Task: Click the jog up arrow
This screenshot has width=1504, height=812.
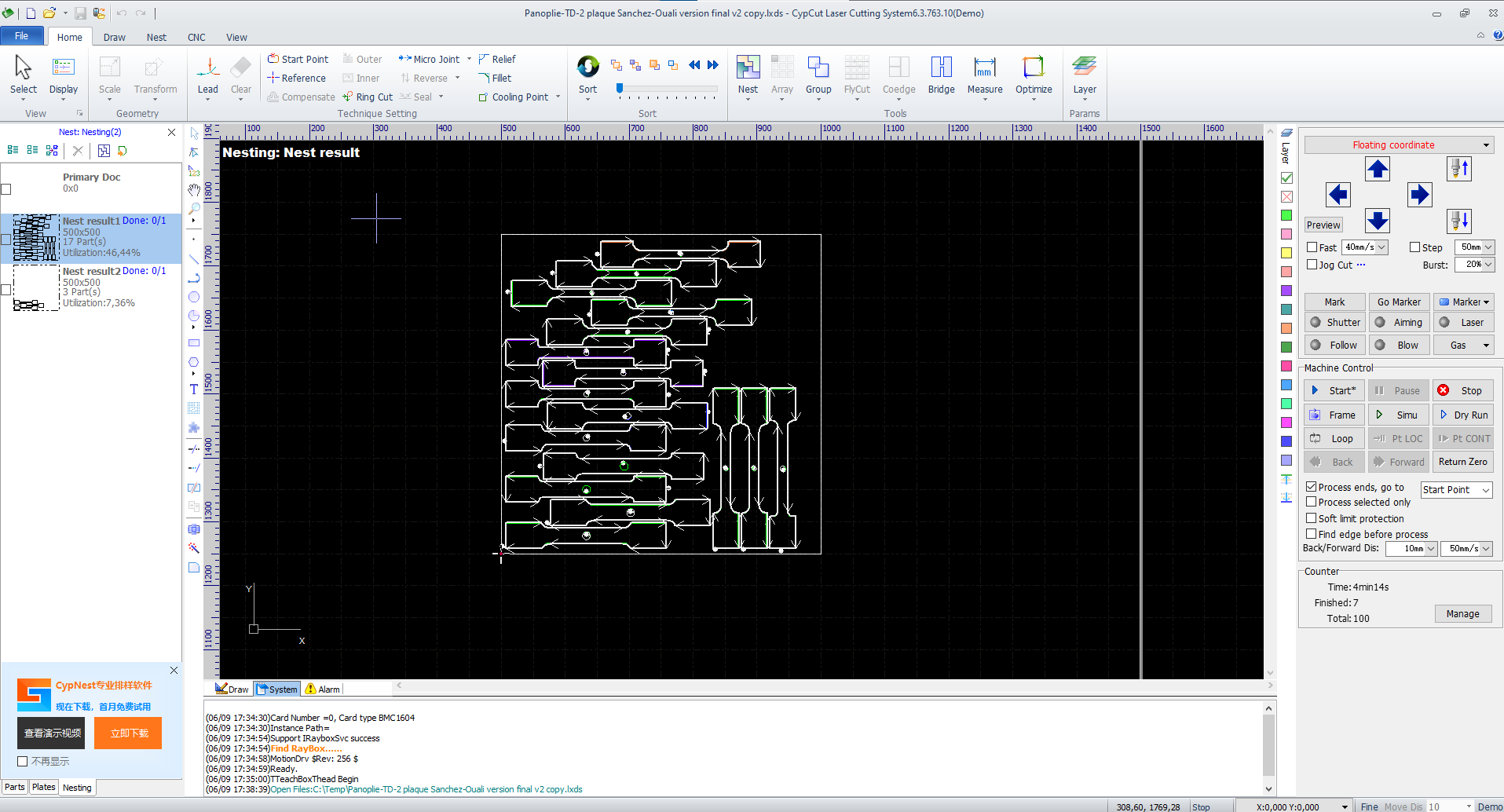Action: click(x=1377, y=169)
